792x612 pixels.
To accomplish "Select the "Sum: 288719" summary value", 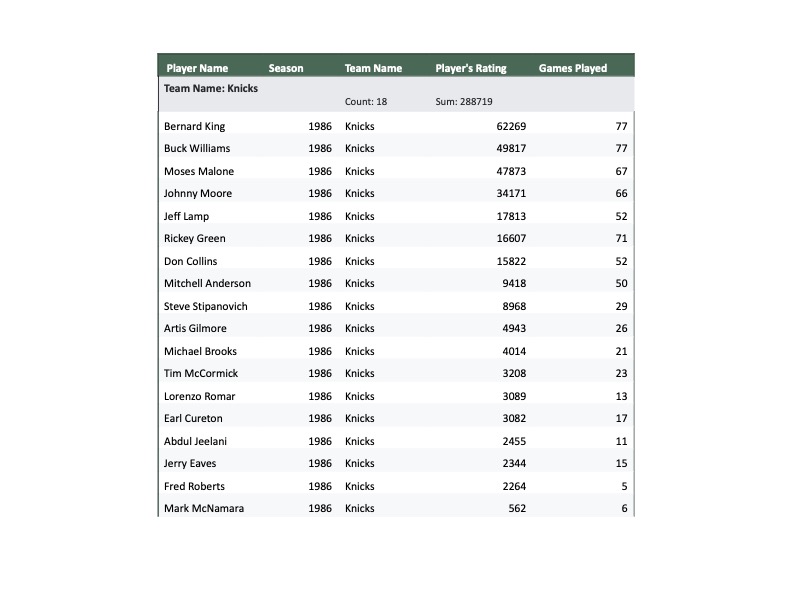I will pyautogui.click(x=464, y=102).
